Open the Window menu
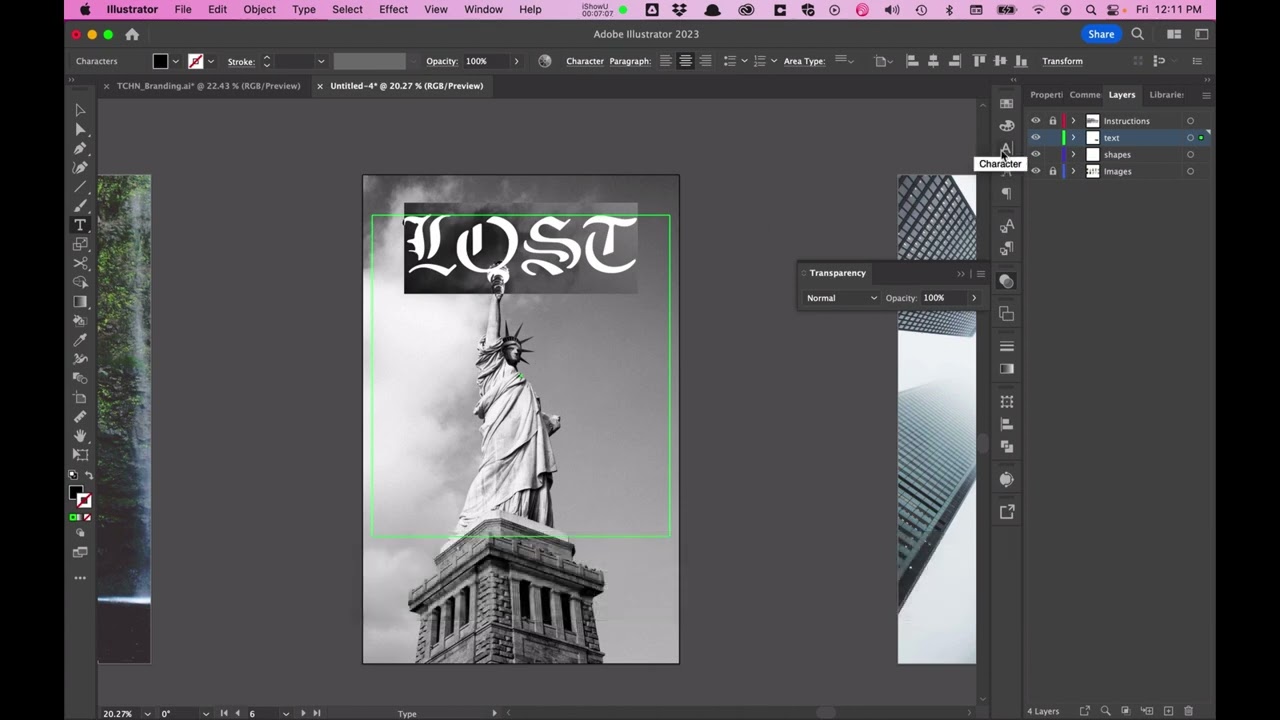 coord(483,9)
